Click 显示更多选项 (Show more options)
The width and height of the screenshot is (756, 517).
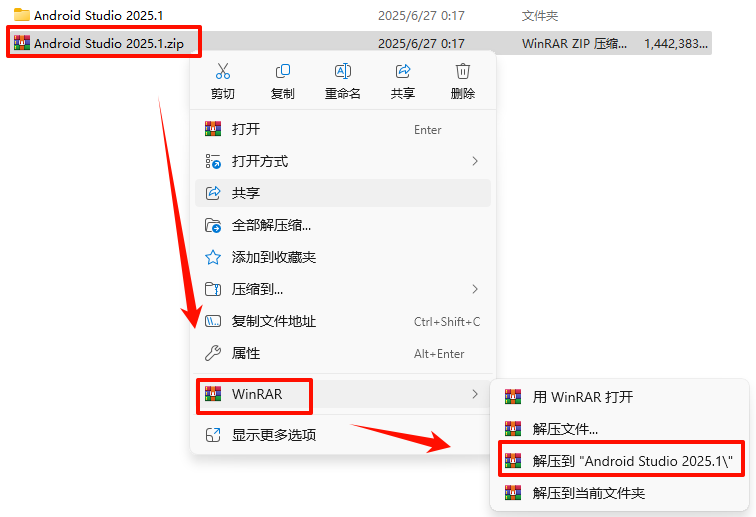343,435
